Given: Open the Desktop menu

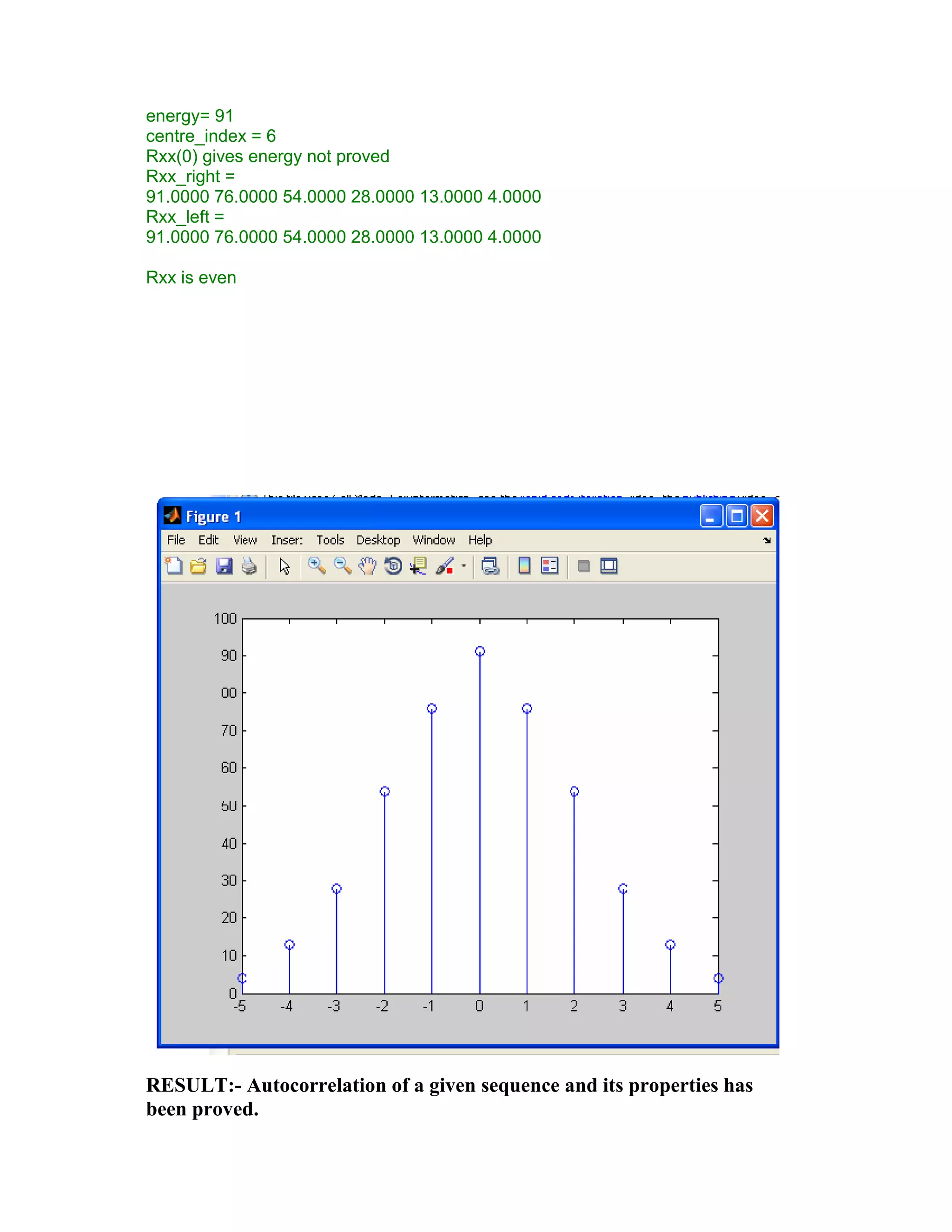Looking at the screenshot, I should point(378,540).
